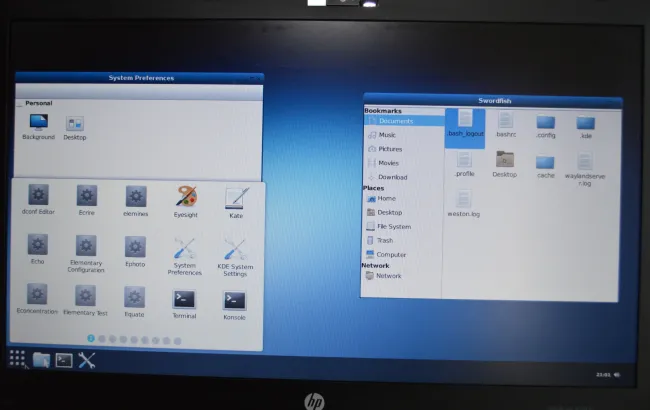Open the Eyesight image viewer
Viewport: 650px width, 410px height.
pos(186,202)
